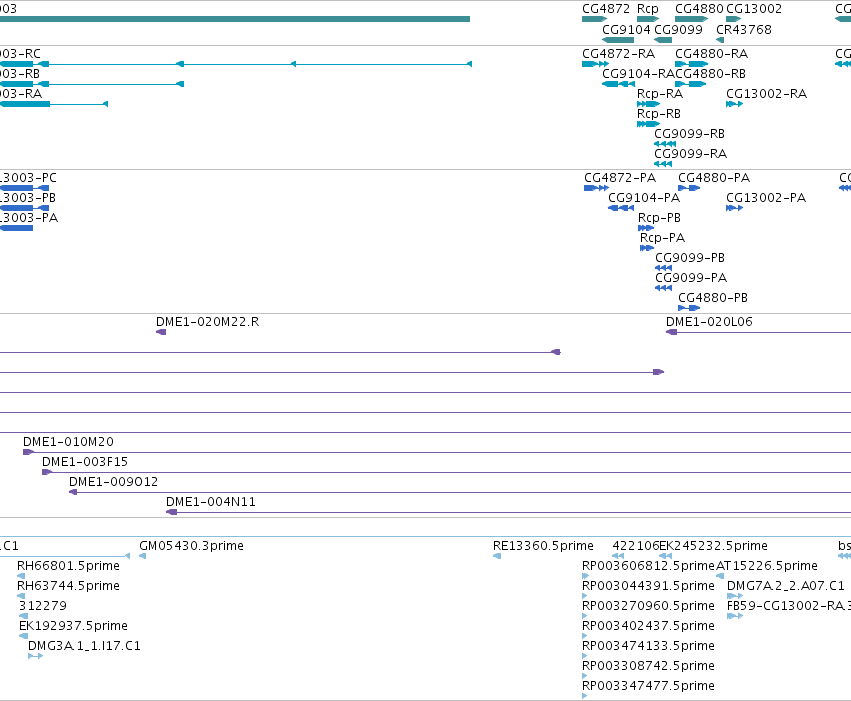Click the FB59-CG13002-RA EST label
Viewport: 851px width, 701px height.
point(789,606)
